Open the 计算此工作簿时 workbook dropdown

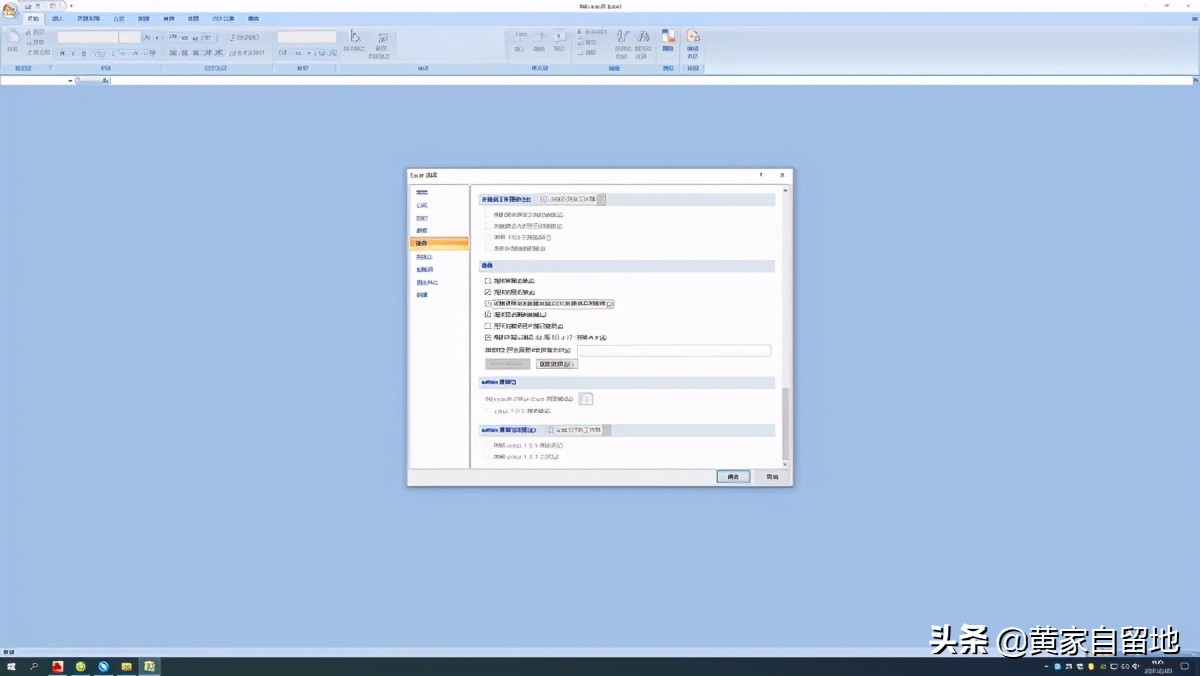click(601, 200)
